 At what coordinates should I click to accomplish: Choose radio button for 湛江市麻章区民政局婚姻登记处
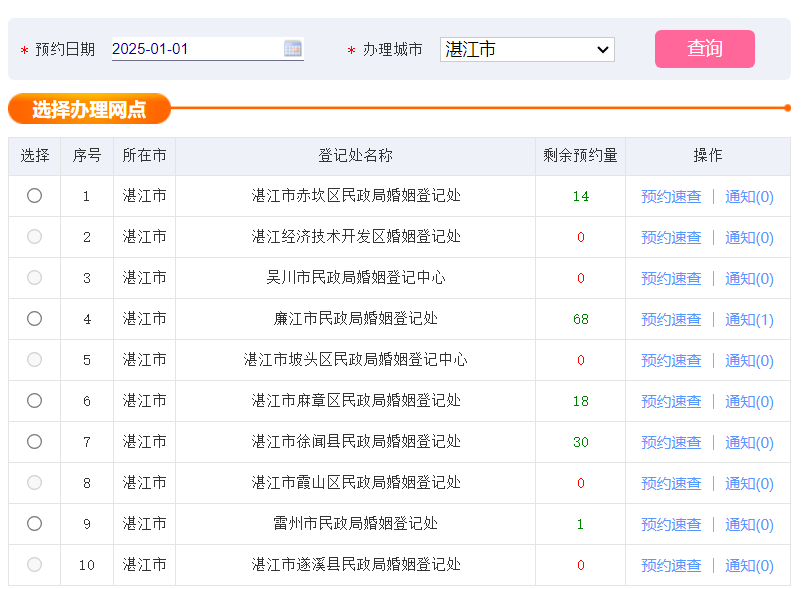point(35,401)
